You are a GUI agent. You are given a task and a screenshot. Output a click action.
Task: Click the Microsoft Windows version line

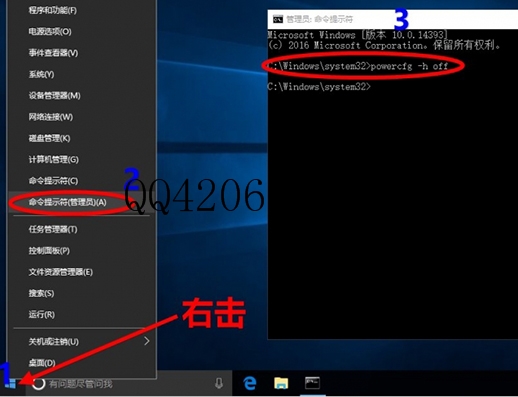(357, 35)
